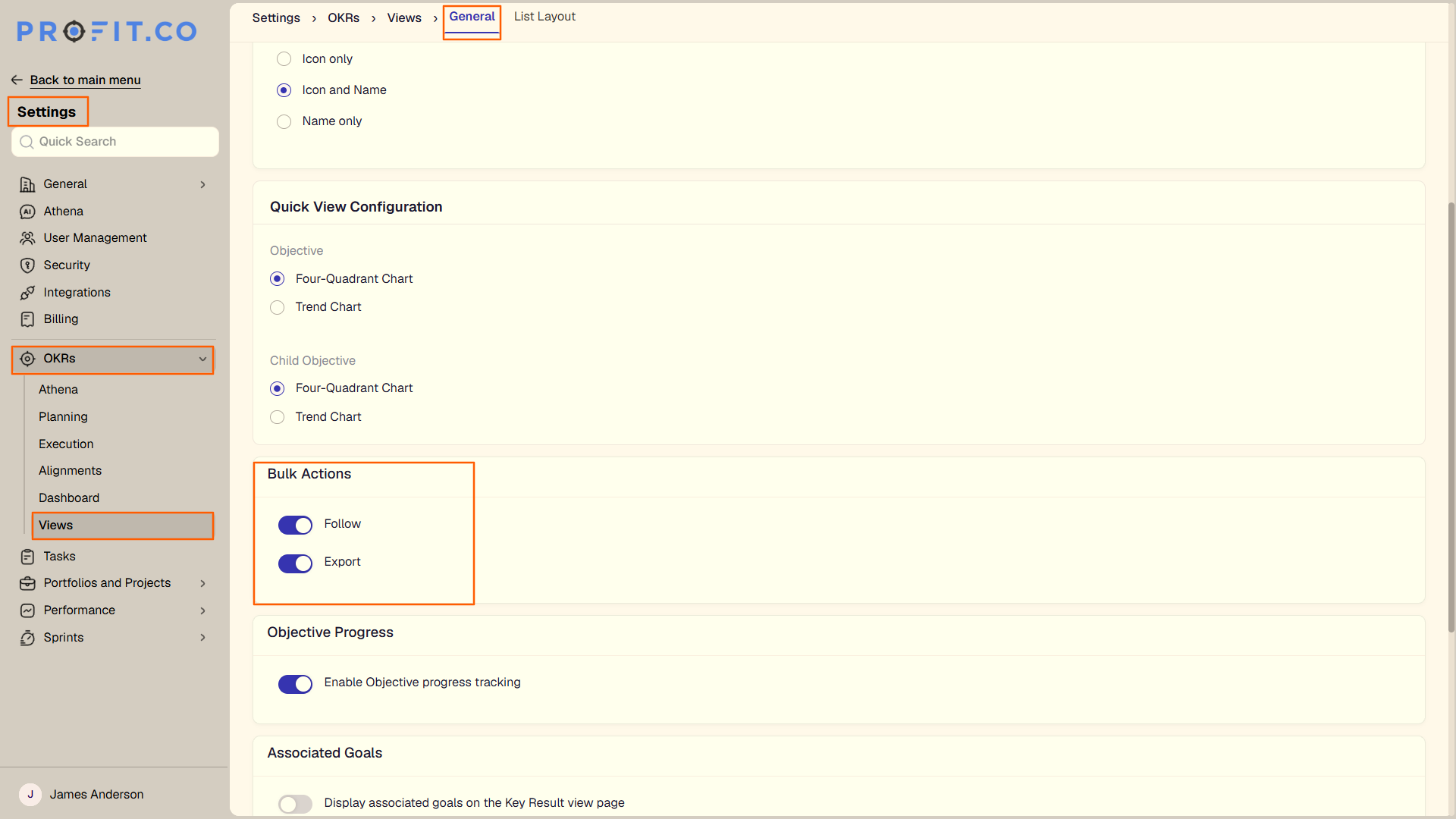Open Execution under OKRs
The image size is (1456, 819).
66,444
